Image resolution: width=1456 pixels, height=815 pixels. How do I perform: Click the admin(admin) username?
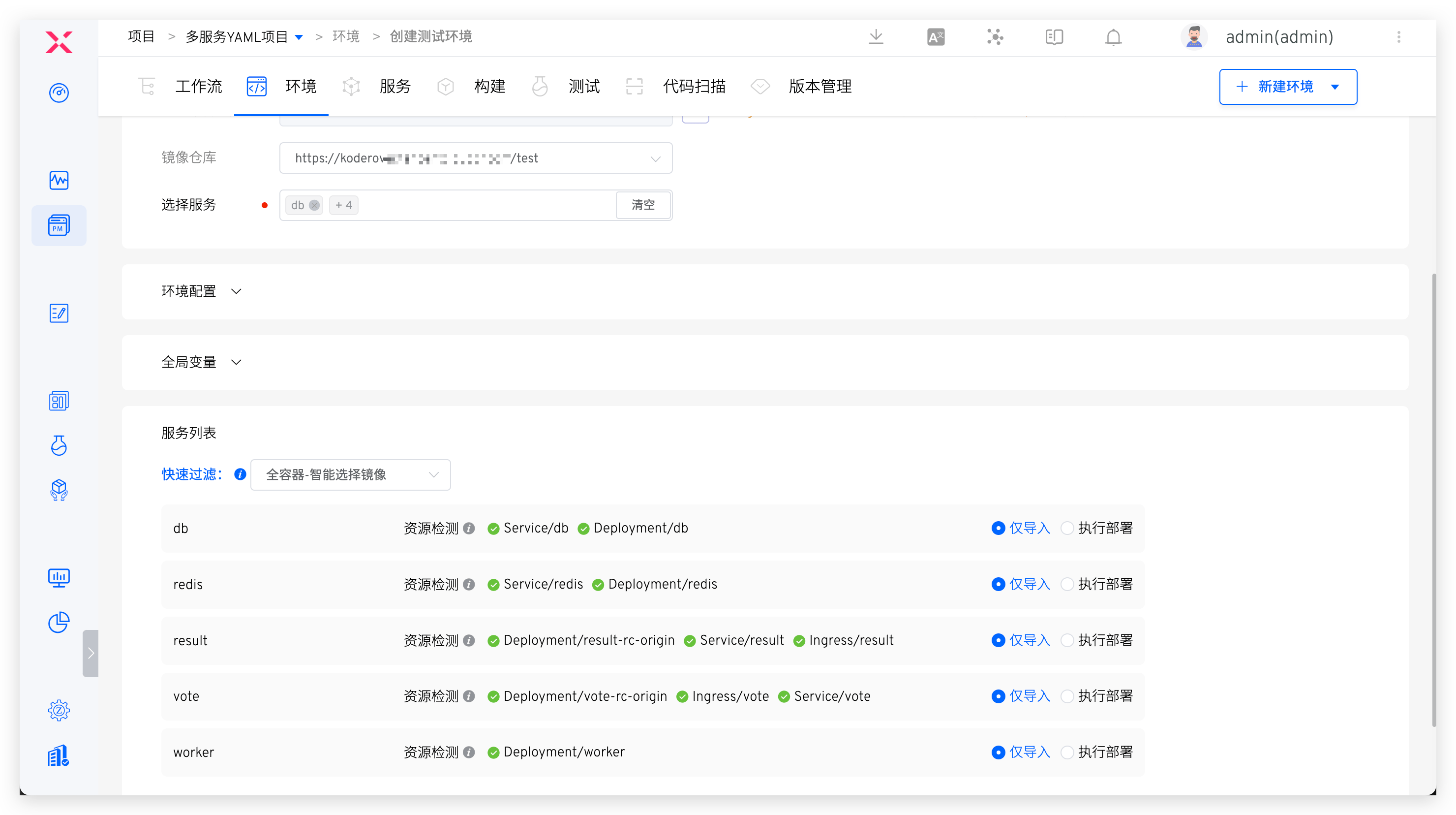(x=1279, y=37)
